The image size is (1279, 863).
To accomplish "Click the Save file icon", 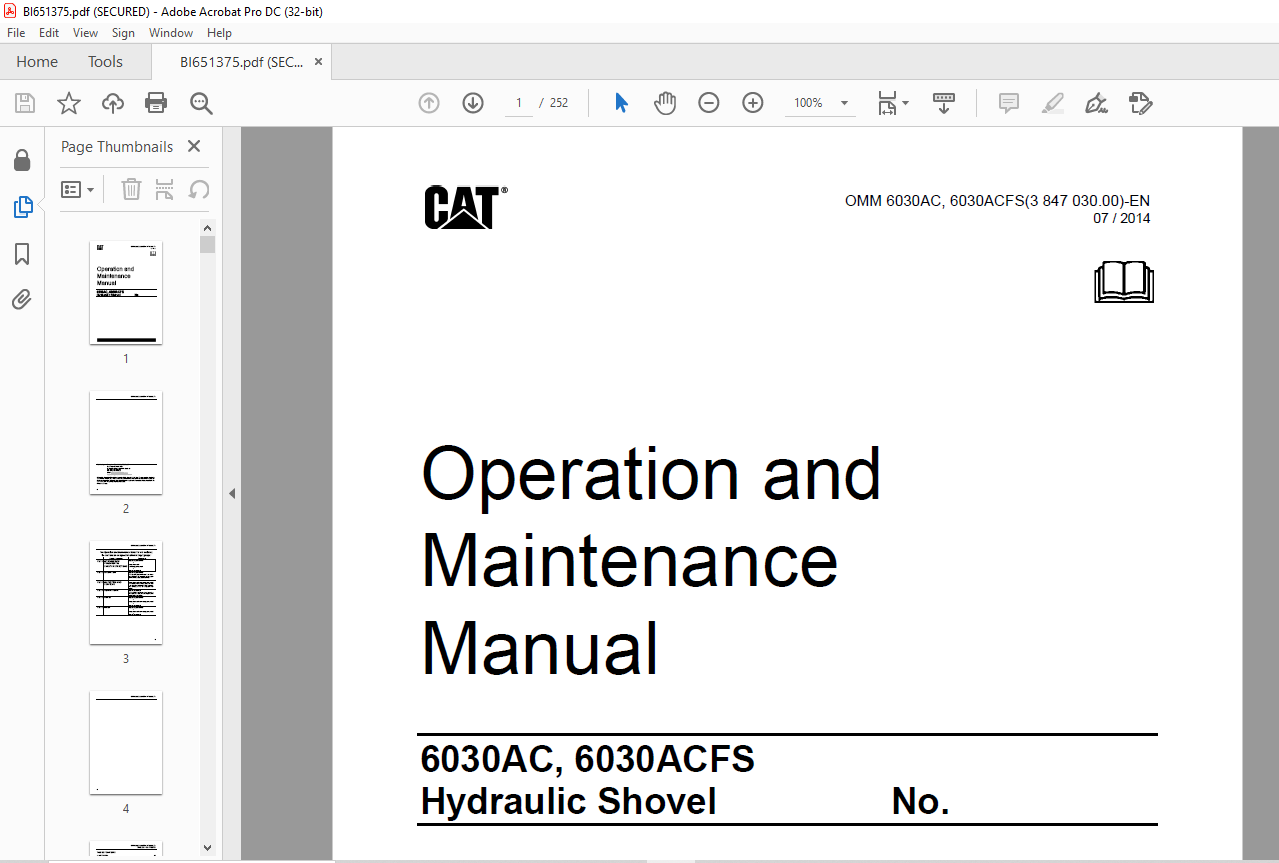I will click(x=25, y=103).
